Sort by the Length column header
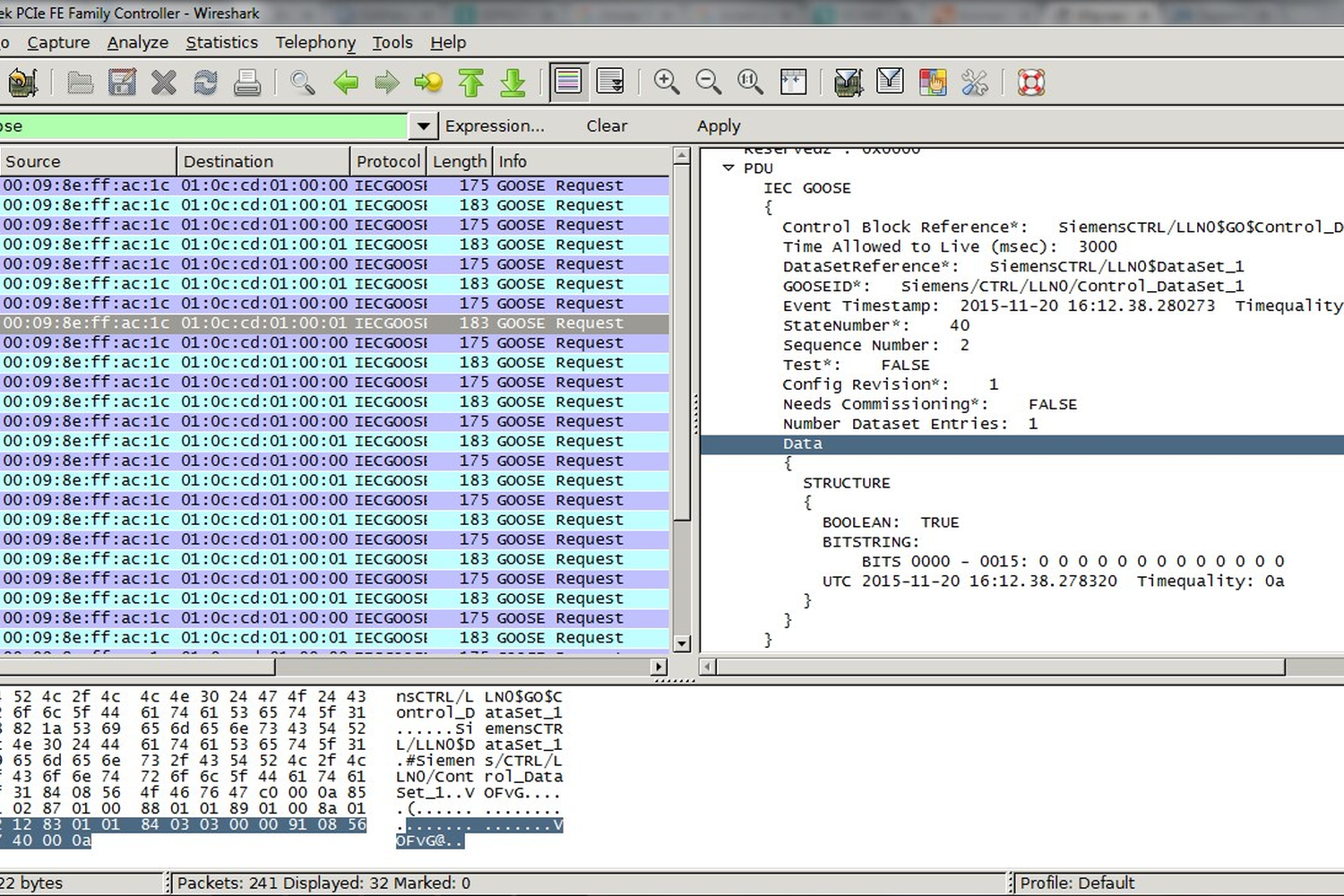The image size is (1344, 896). click(x=460, y=161)
